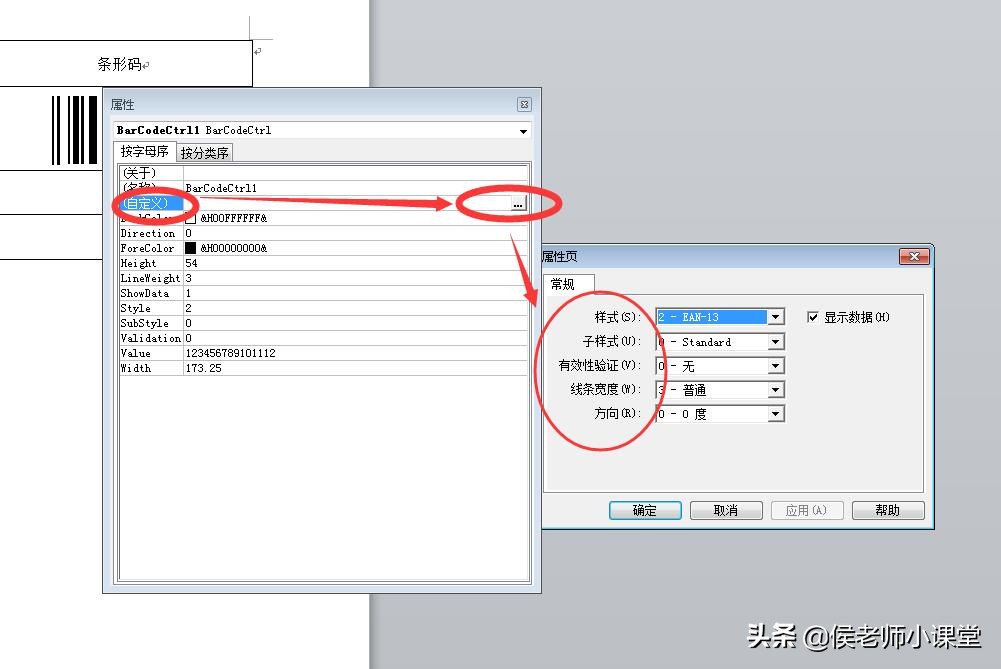This screenshot has height=669, width=1001.
Task: Expand the 样式 dropdown arrow showing EAN-13
Action: 775,317
